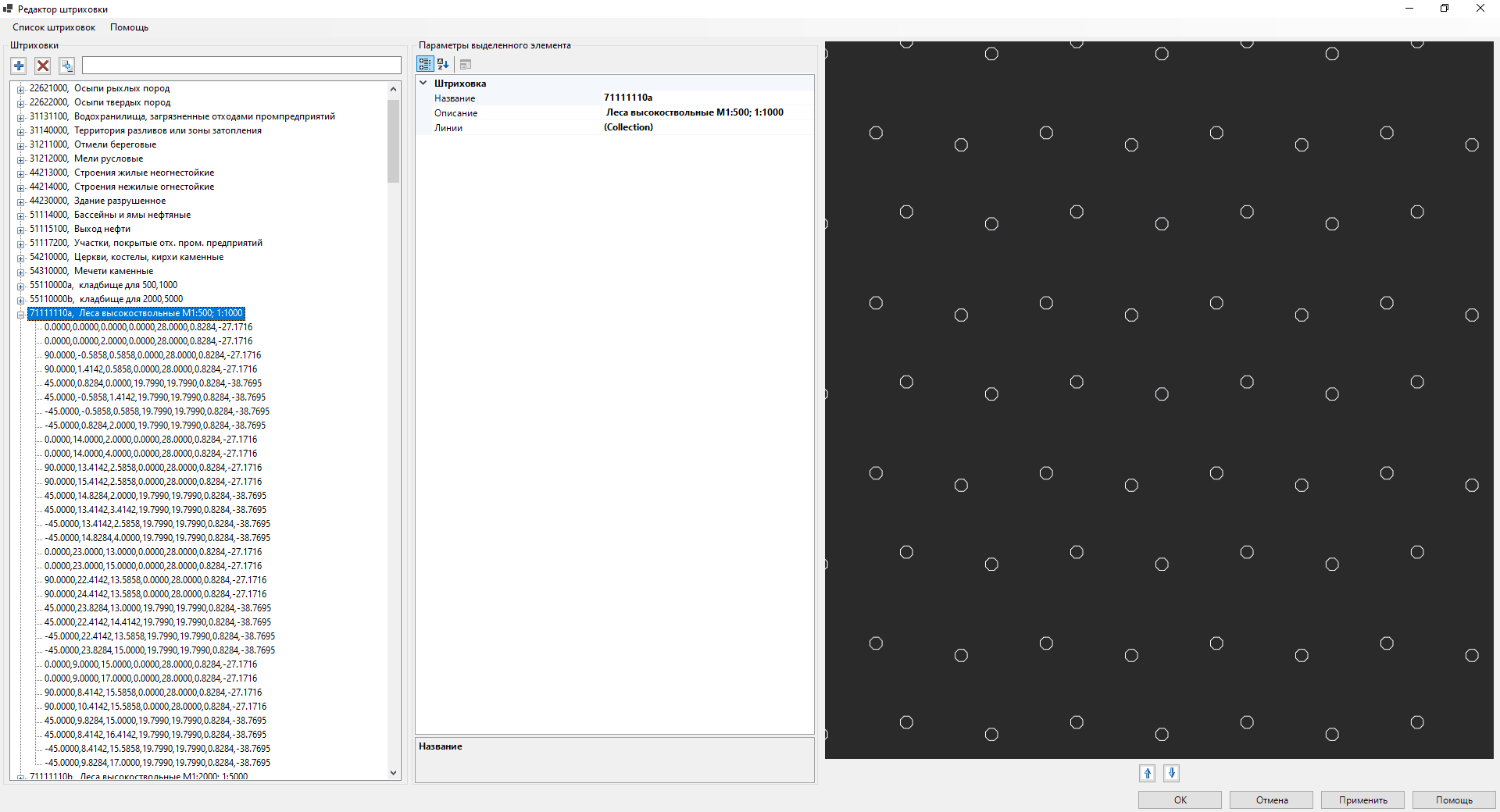Collapse the Штриховка property category
The image size is (1500, 812).
423,83
